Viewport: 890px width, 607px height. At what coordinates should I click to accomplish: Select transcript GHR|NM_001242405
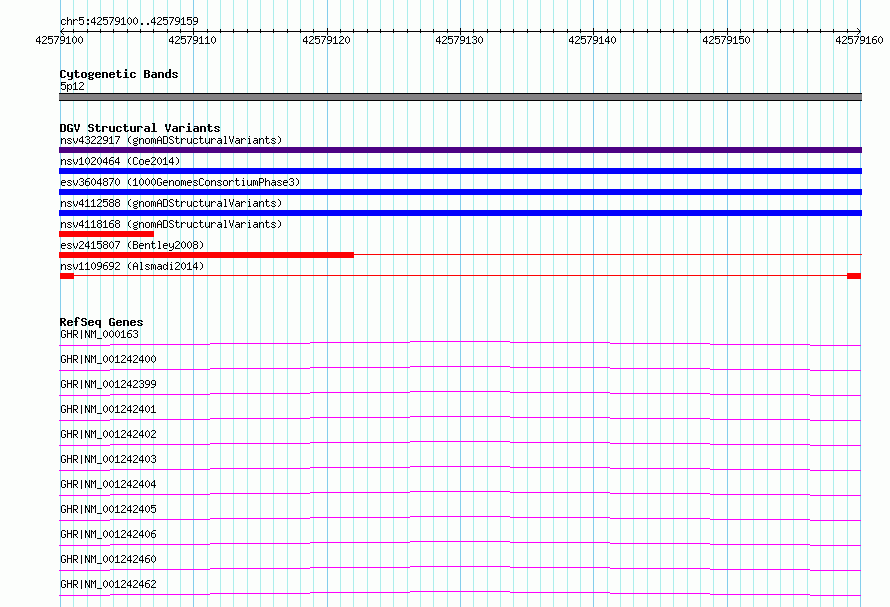click(108, 509)
